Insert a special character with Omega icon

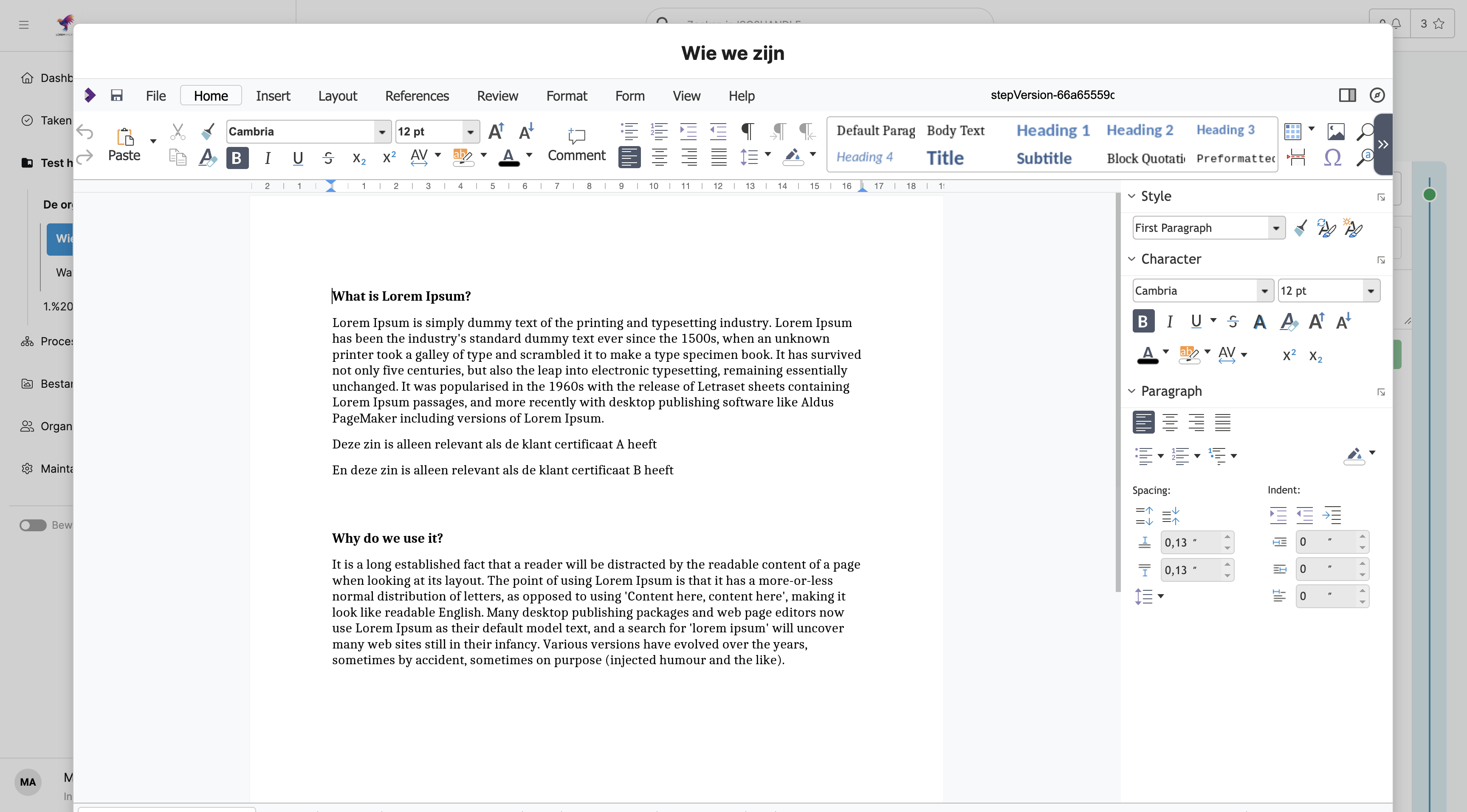click(1333, 157)
